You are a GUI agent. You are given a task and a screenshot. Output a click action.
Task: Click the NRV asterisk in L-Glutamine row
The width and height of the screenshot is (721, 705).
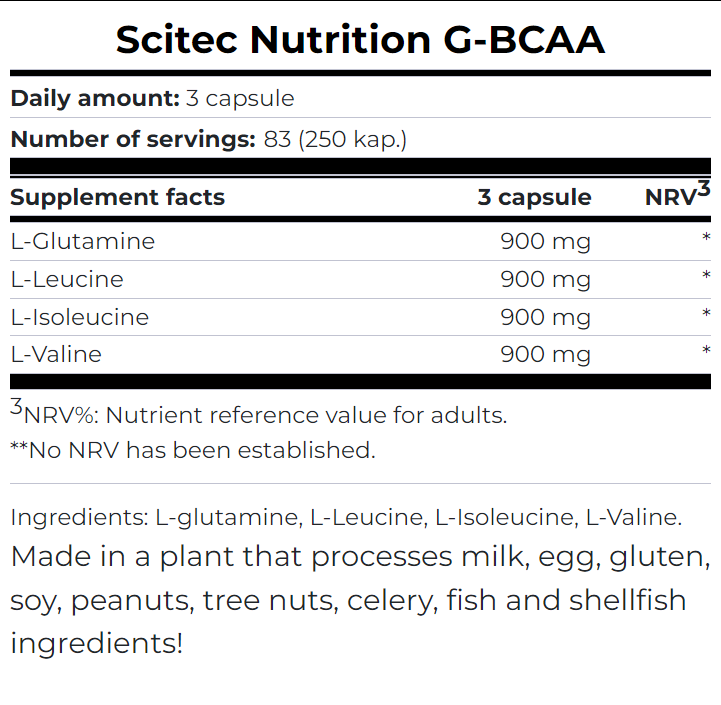point(706,239)
